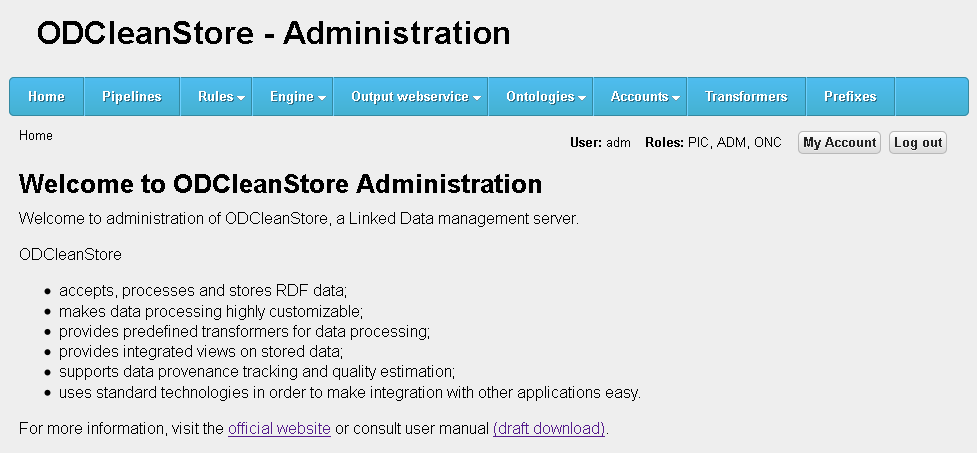Expand the Engine dropdown menu

297,97
